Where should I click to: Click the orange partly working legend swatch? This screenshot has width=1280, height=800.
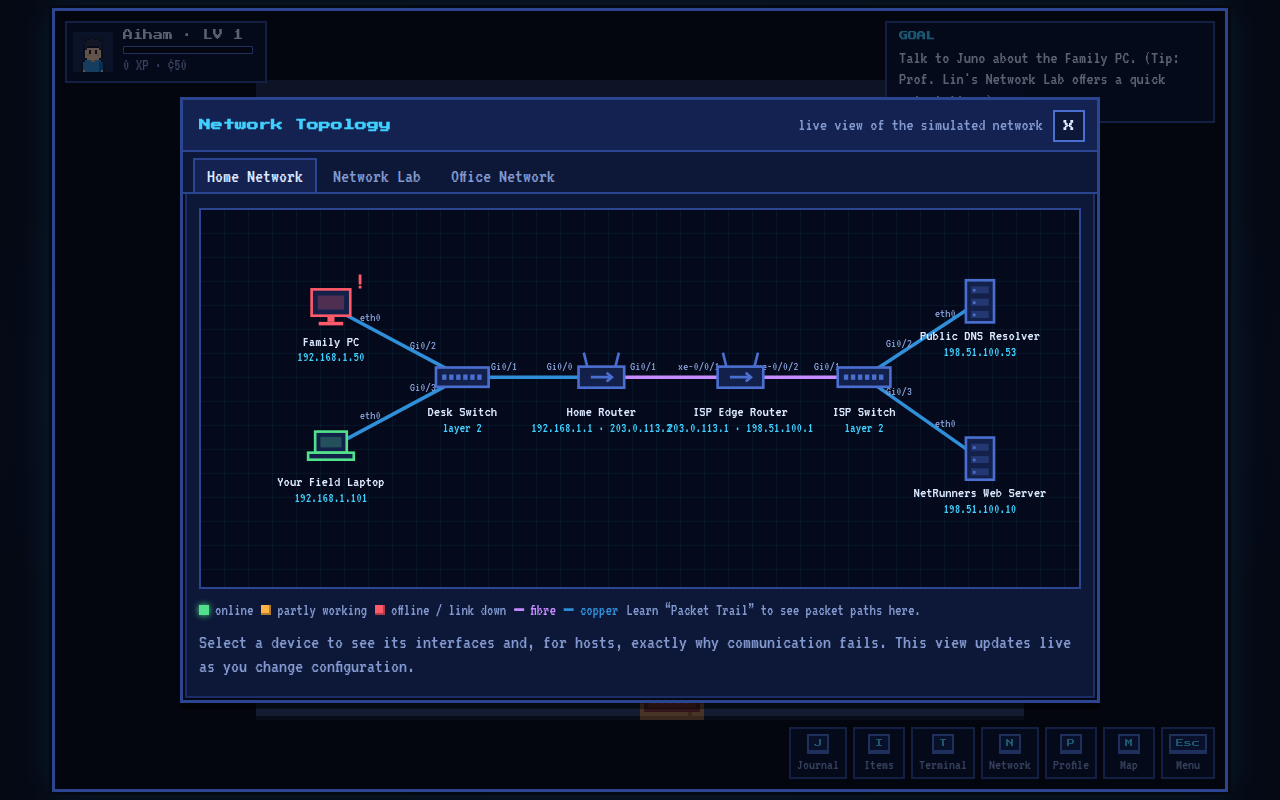(266, 610)
